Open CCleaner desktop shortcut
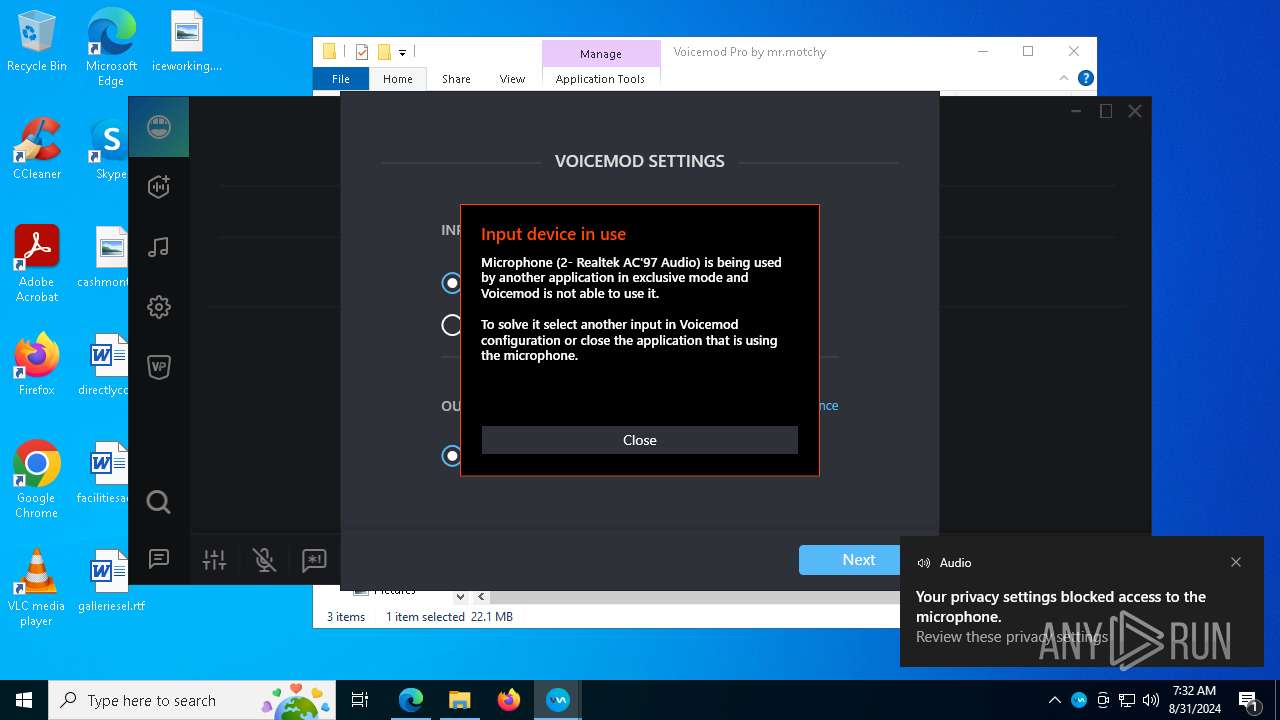This screenshot has height=720, width=1280. coord(36,149)
